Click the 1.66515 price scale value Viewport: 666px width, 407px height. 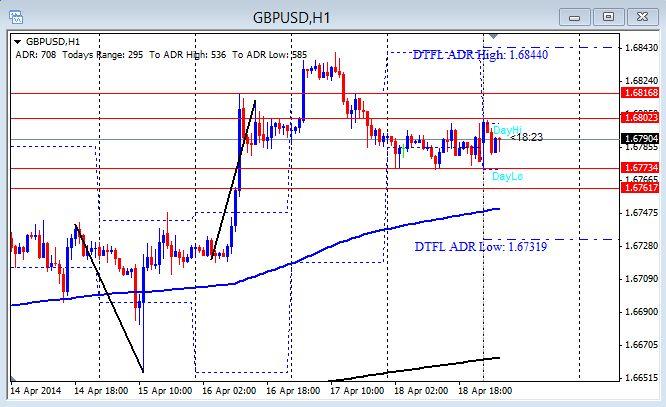[x=642, y=378]
